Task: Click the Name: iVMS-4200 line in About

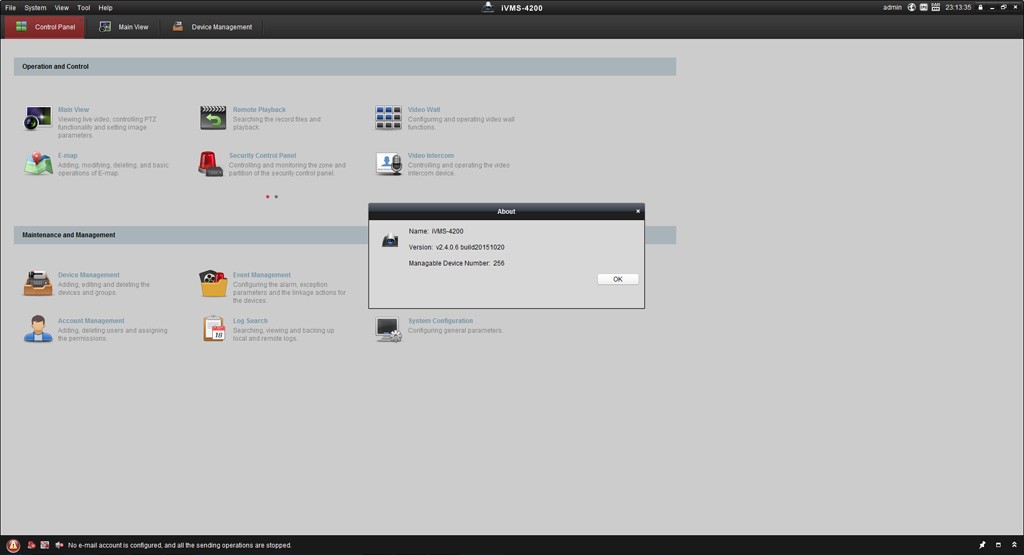Action: [x=436, y=231]
